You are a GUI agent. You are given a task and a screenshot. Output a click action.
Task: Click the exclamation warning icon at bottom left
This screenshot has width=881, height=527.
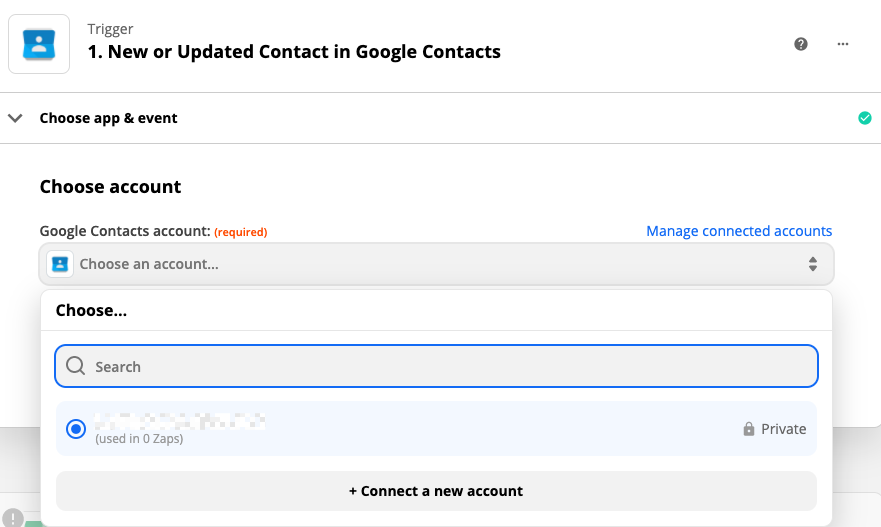(x=12, y=518)
